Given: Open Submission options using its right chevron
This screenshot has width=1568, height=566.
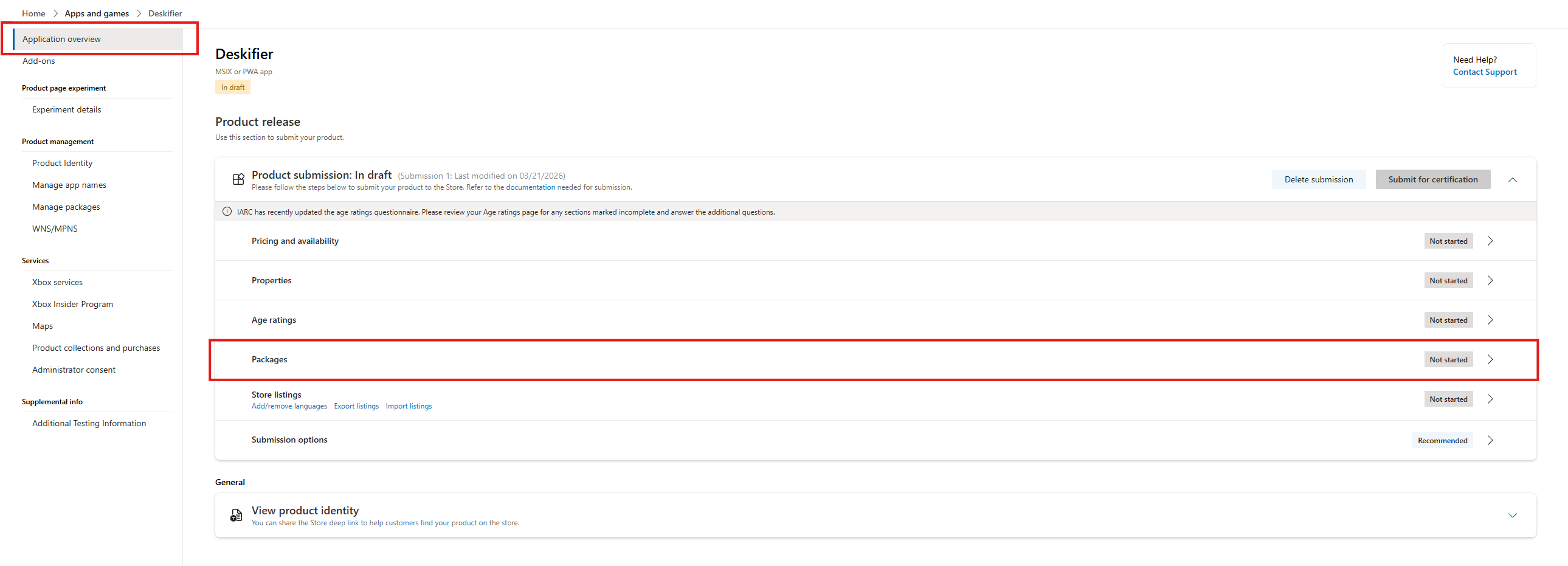Looking at the screenshot, I should [1490, 441].
